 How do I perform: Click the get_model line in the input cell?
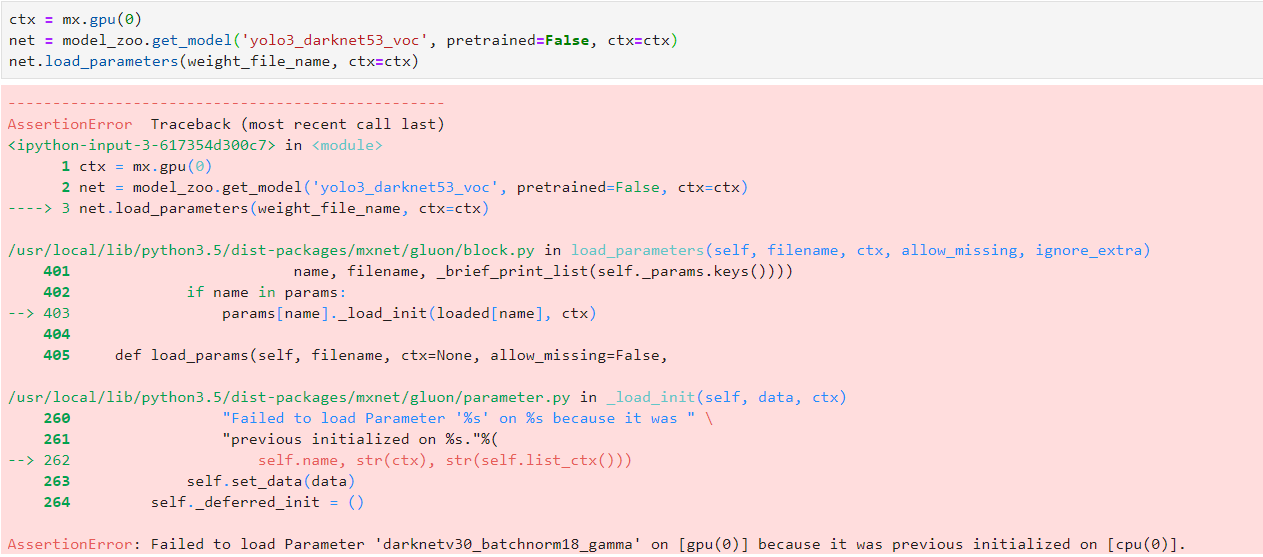tap(343, 40)
